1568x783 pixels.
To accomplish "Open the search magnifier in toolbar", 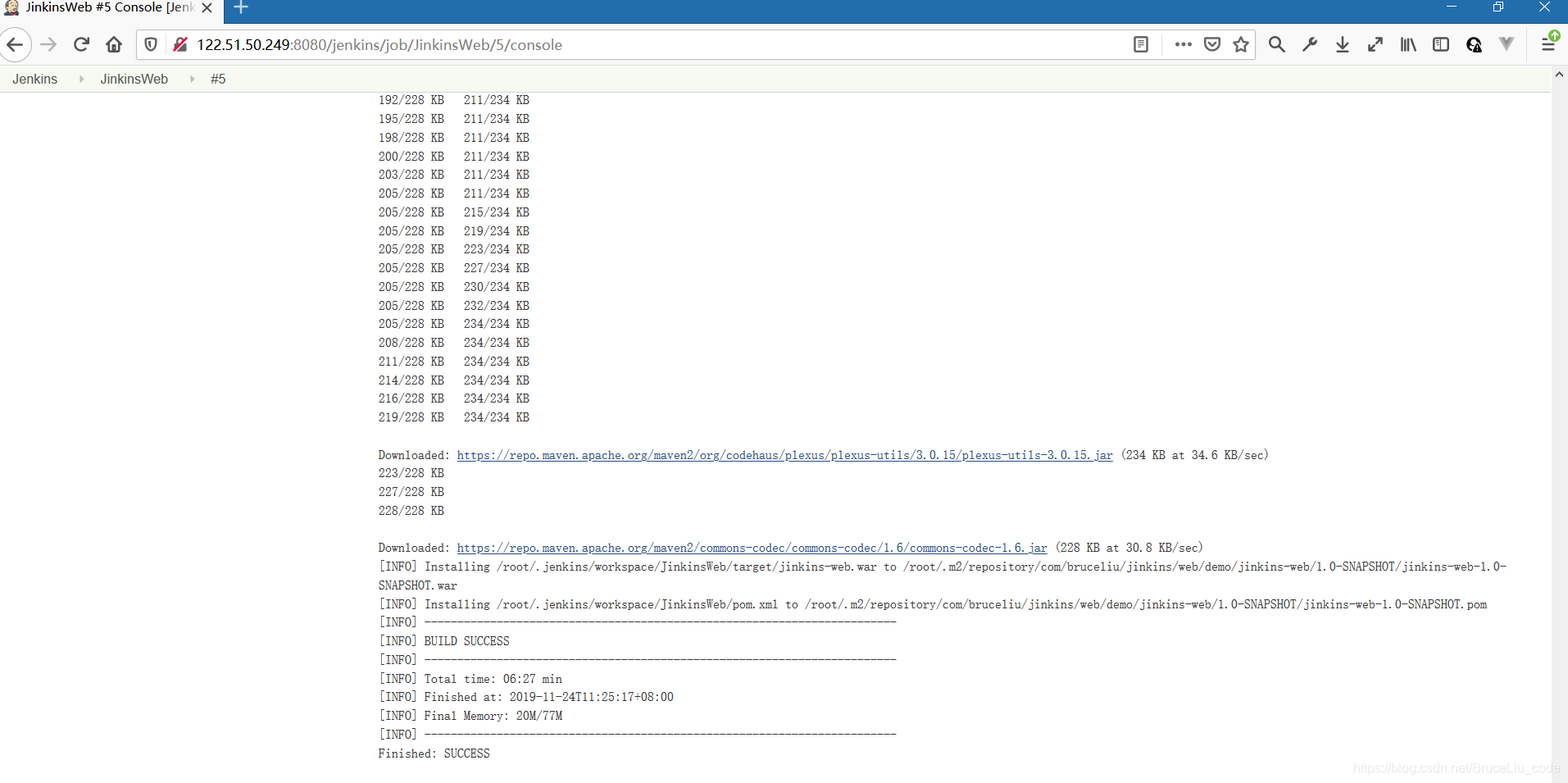I will [1277, 44].
